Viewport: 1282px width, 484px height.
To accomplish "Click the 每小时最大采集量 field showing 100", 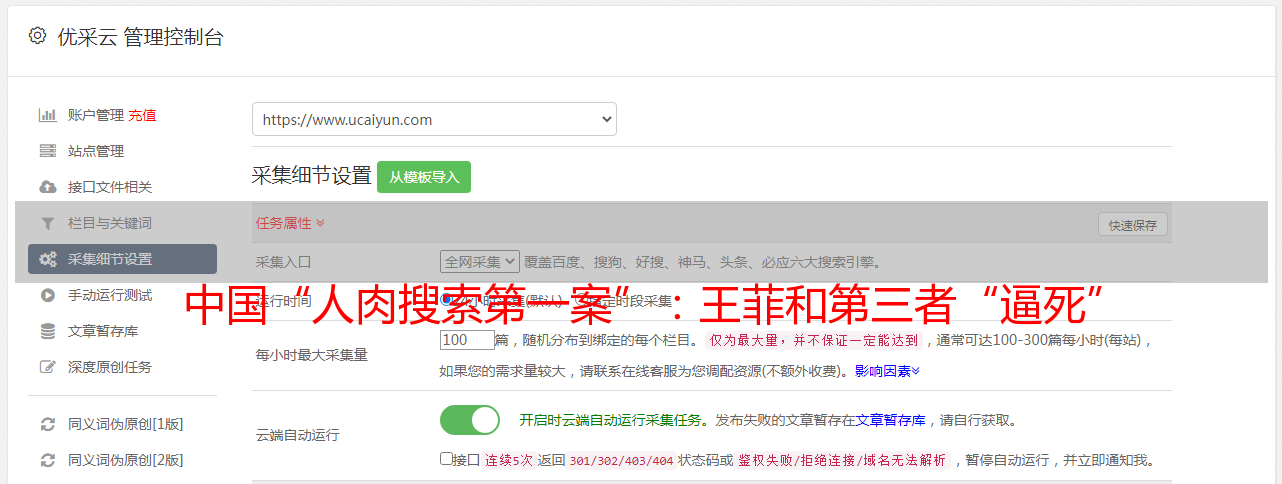I will click(467, 340).
